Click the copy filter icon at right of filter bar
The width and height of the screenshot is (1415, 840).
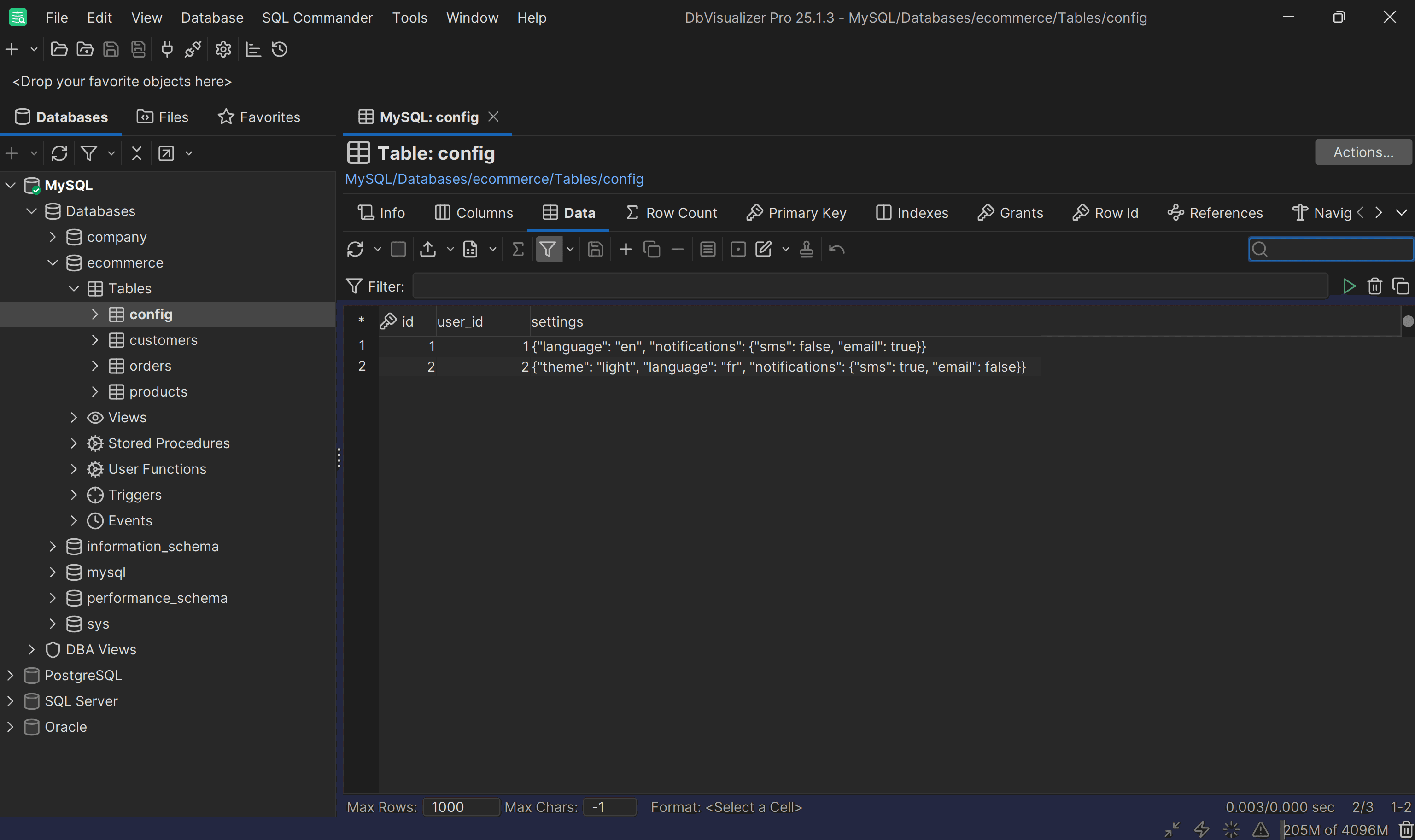click(1401, 286)
